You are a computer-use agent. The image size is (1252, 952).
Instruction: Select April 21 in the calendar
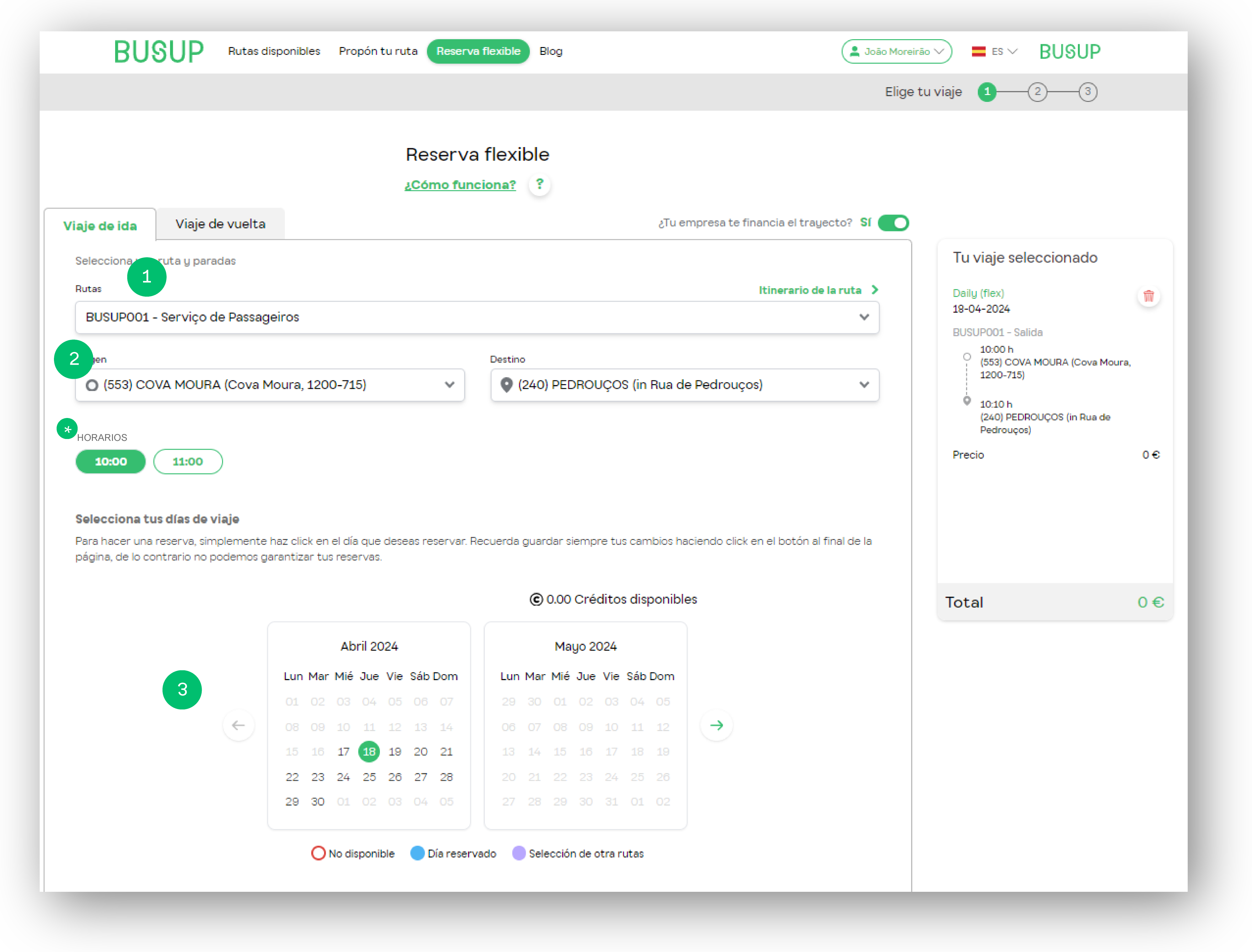[446, 751]
